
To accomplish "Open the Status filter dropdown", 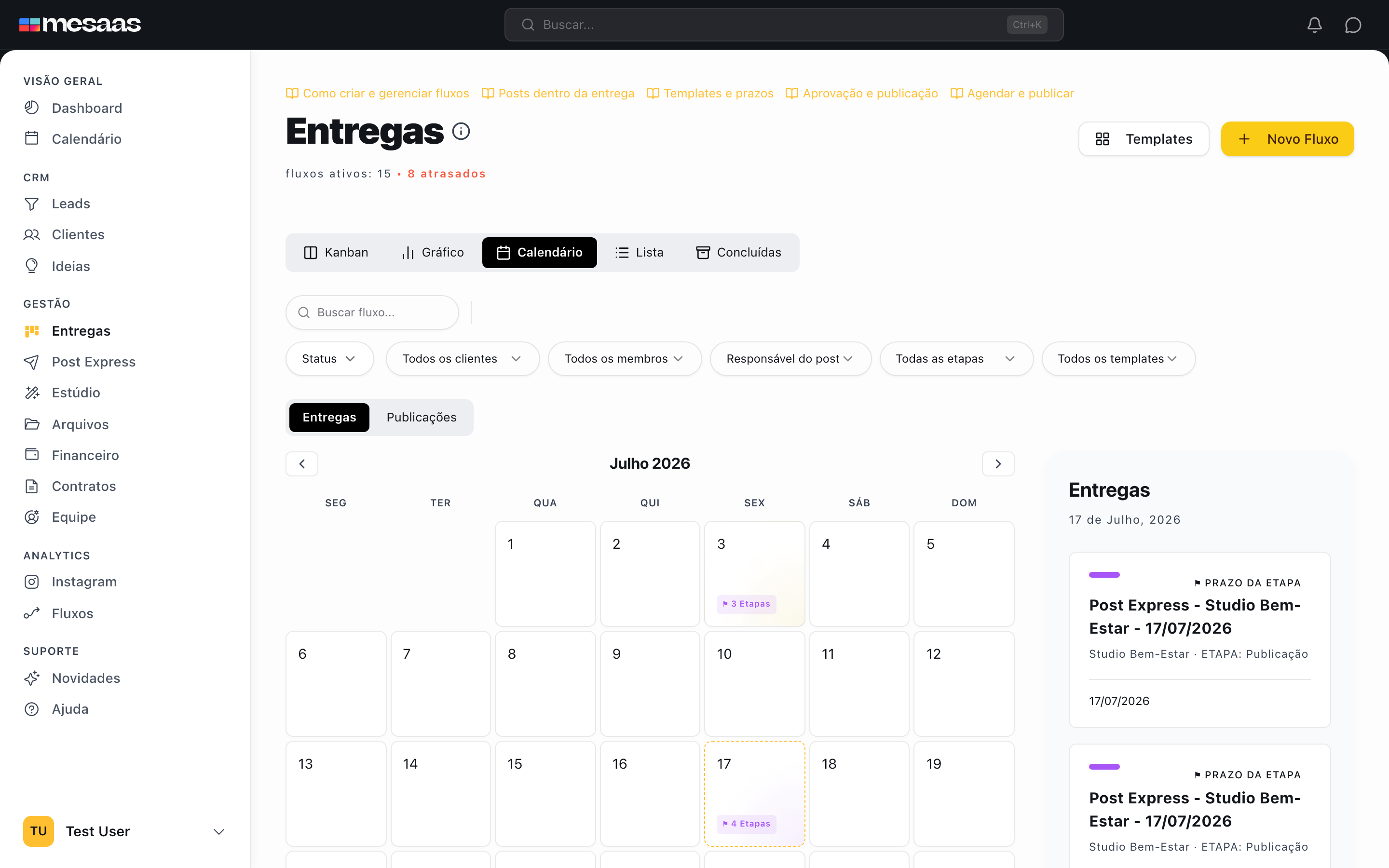I will coord(329,359).
